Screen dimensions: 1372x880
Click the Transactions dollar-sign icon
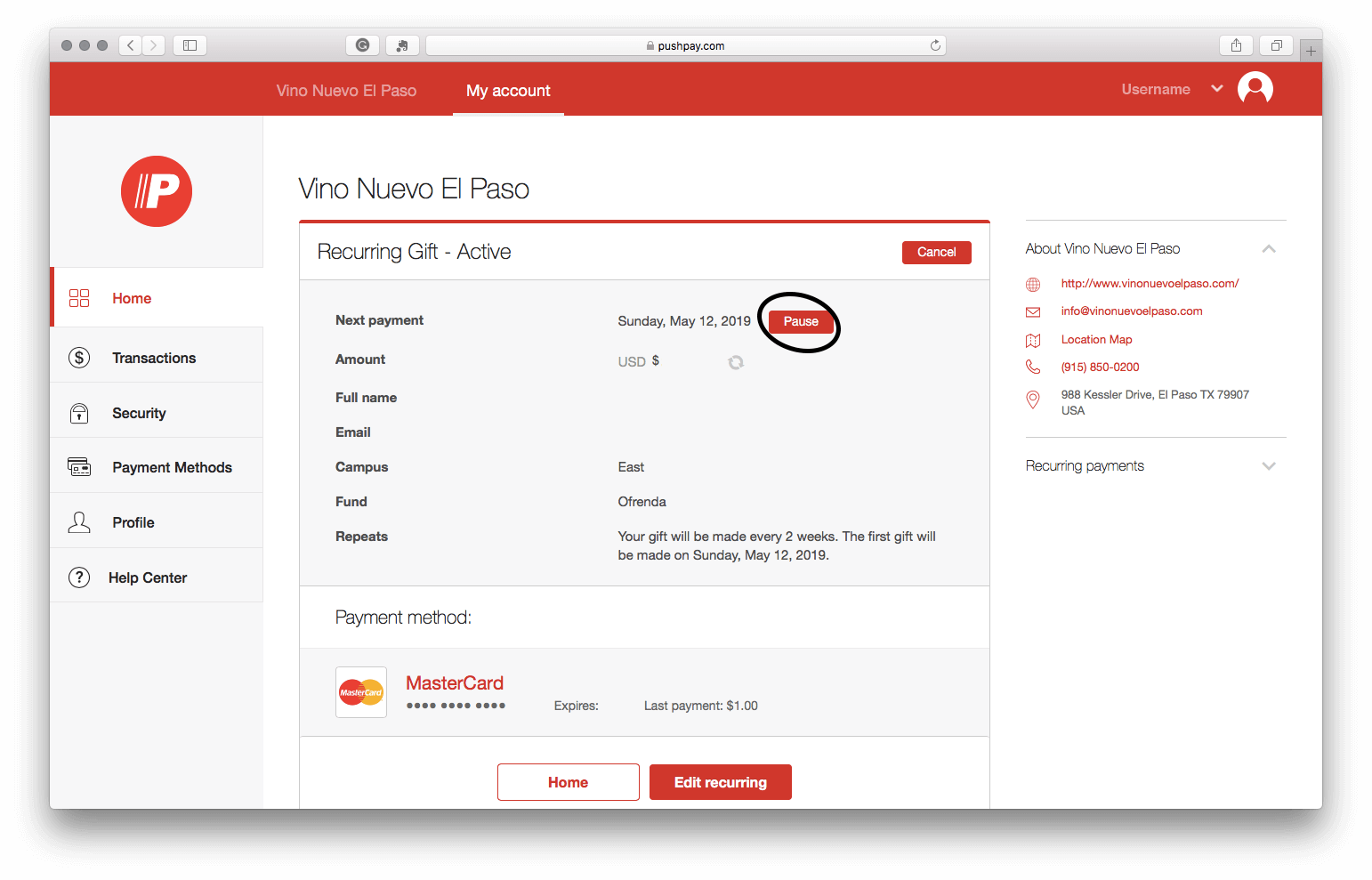79,358
